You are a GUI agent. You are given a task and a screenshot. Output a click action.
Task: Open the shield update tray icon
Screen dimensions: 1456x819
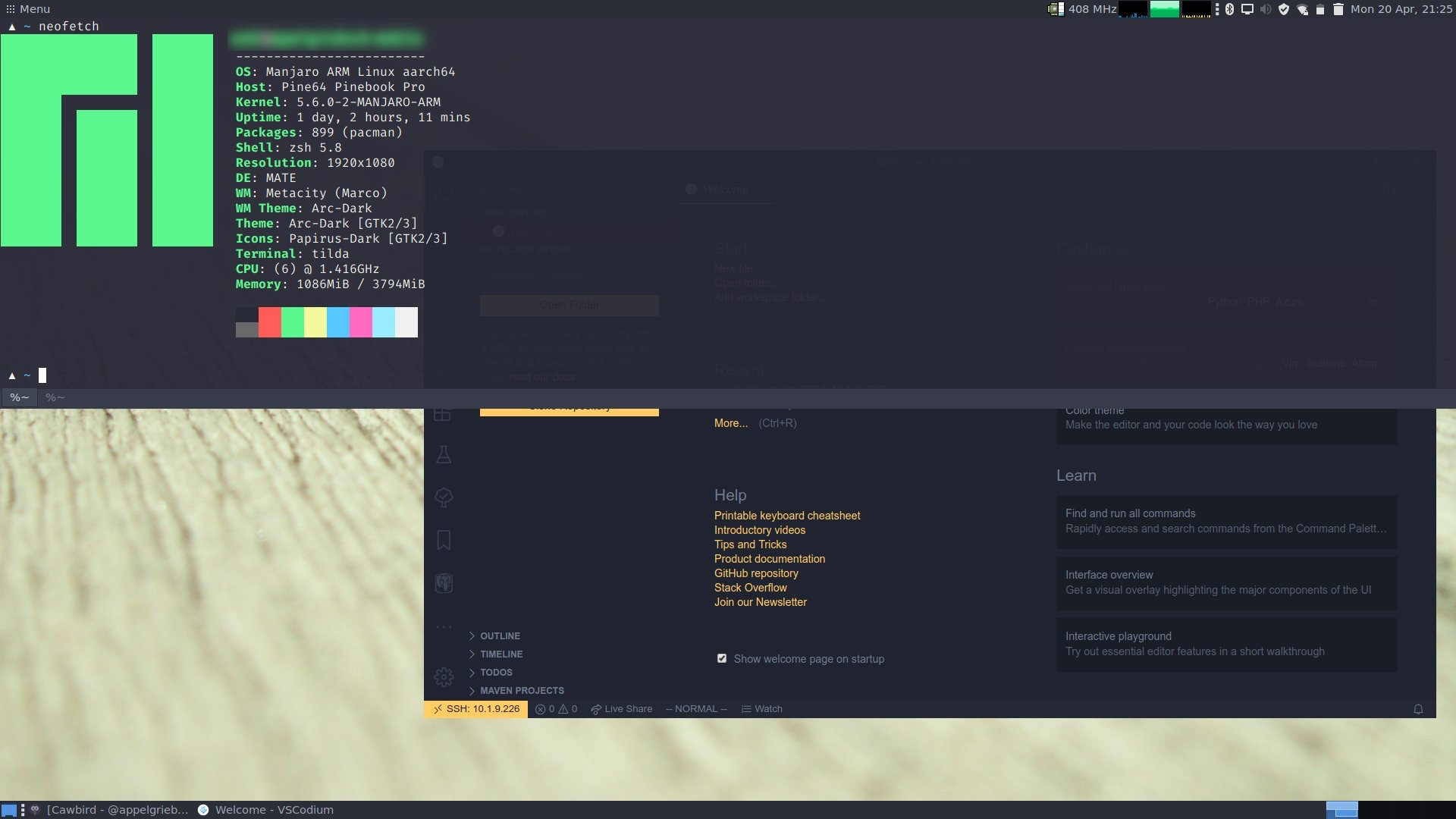point(1284,9)
